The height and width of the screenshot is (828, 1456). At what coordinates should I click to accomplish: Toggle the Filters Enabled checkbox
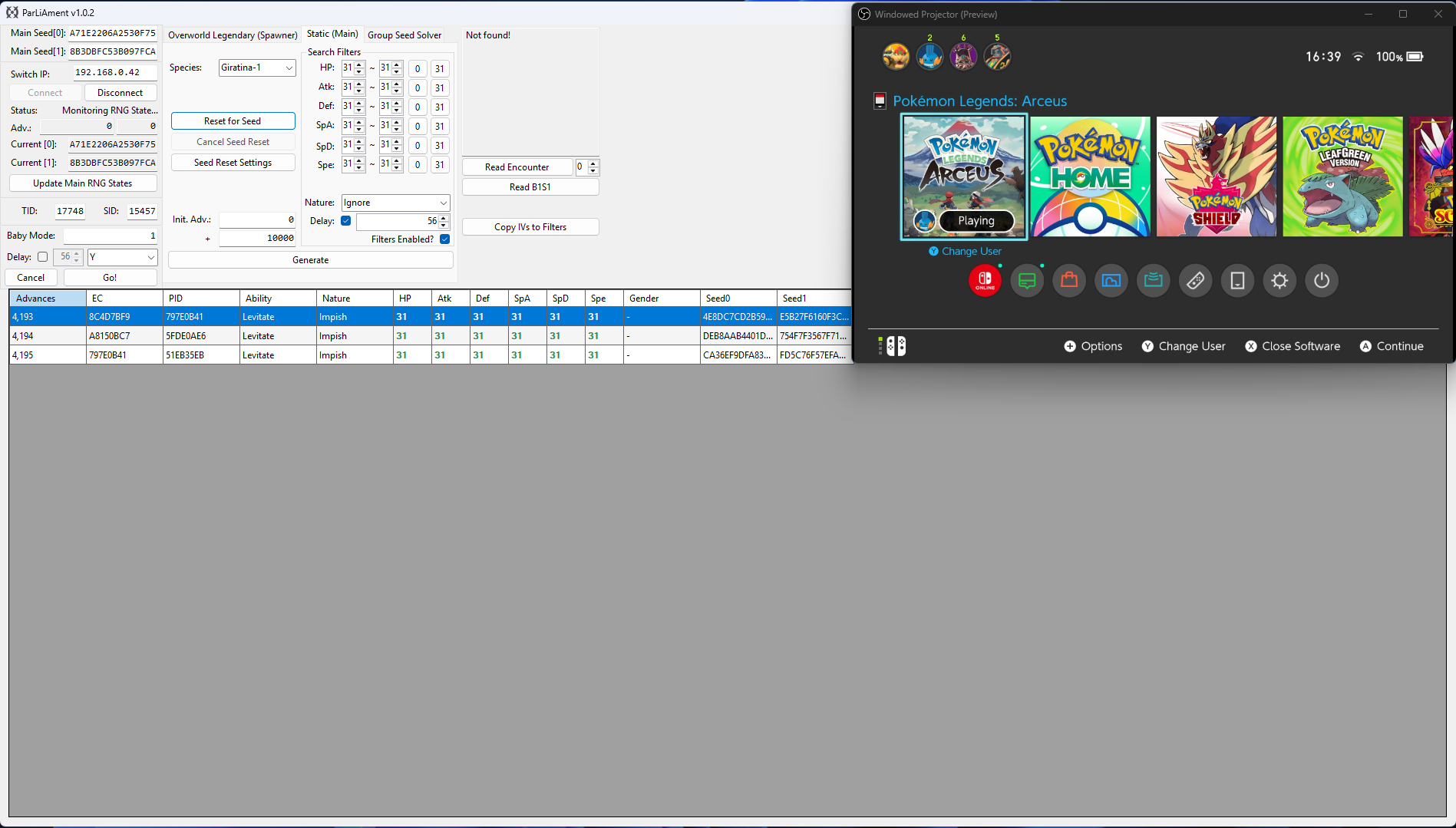click(445, 239)
